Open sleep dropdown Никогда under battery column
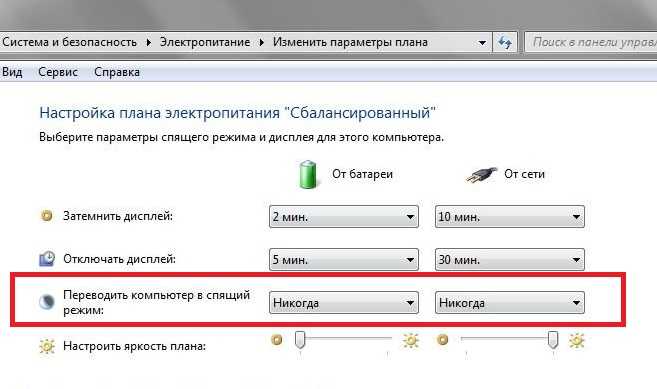The width and height of the screenshot is (657, 389). click(344, 303)
